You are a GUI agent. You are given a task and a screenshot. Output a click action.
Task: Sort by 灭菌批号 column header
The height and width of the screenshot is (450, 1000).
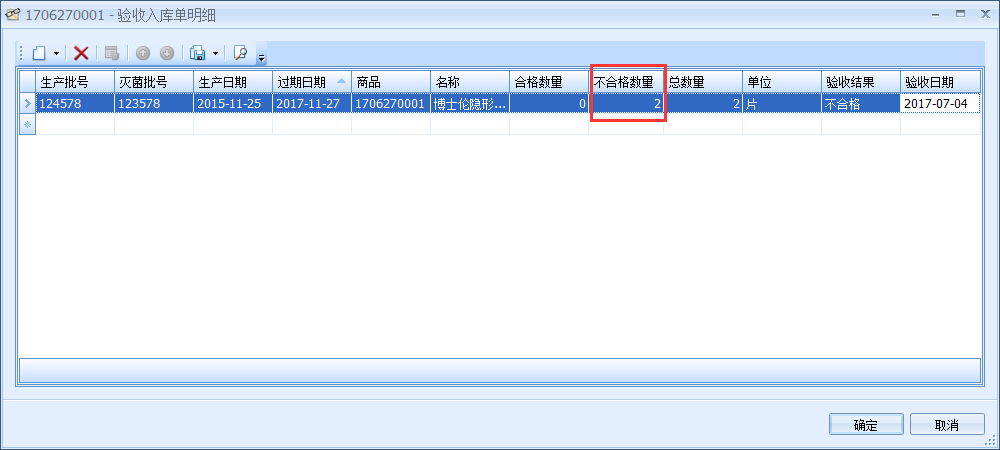click(154, 82)
